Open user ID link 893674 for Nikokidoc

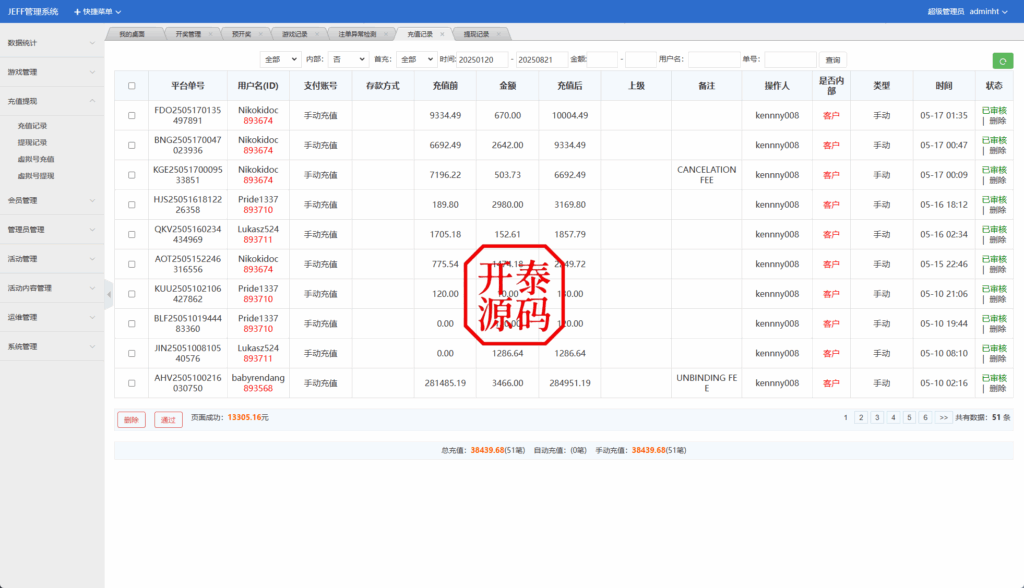pos(260,121)
